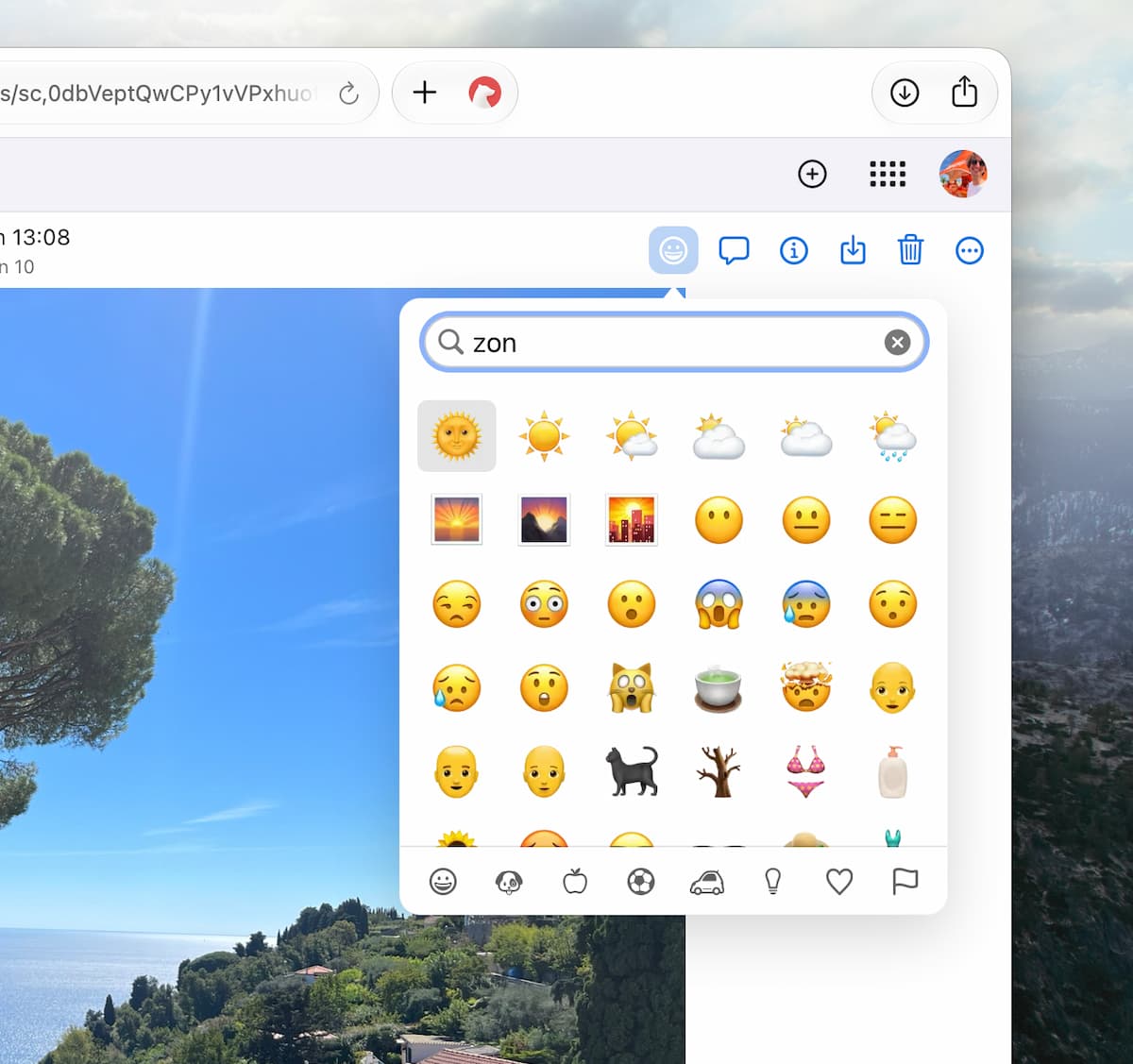The height and width of the screenshot is (1064, 1133).
Task: Reload the page in the address bar
Action: [x=348, y=93]
